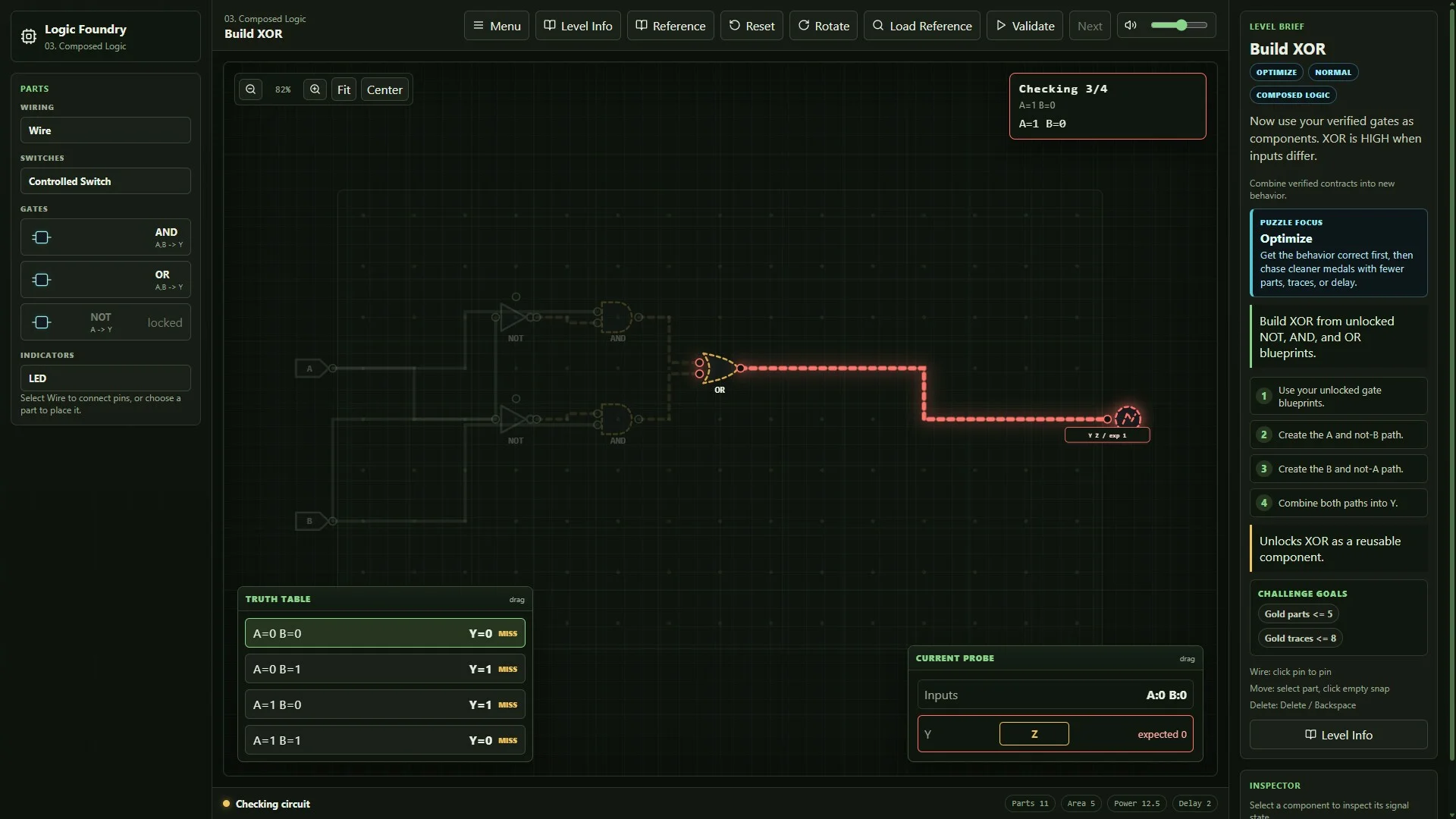Click the probe Inputs A:0 B:0 row
The width and height of the screenshot is (1456, 819).
coord(1055,695)
